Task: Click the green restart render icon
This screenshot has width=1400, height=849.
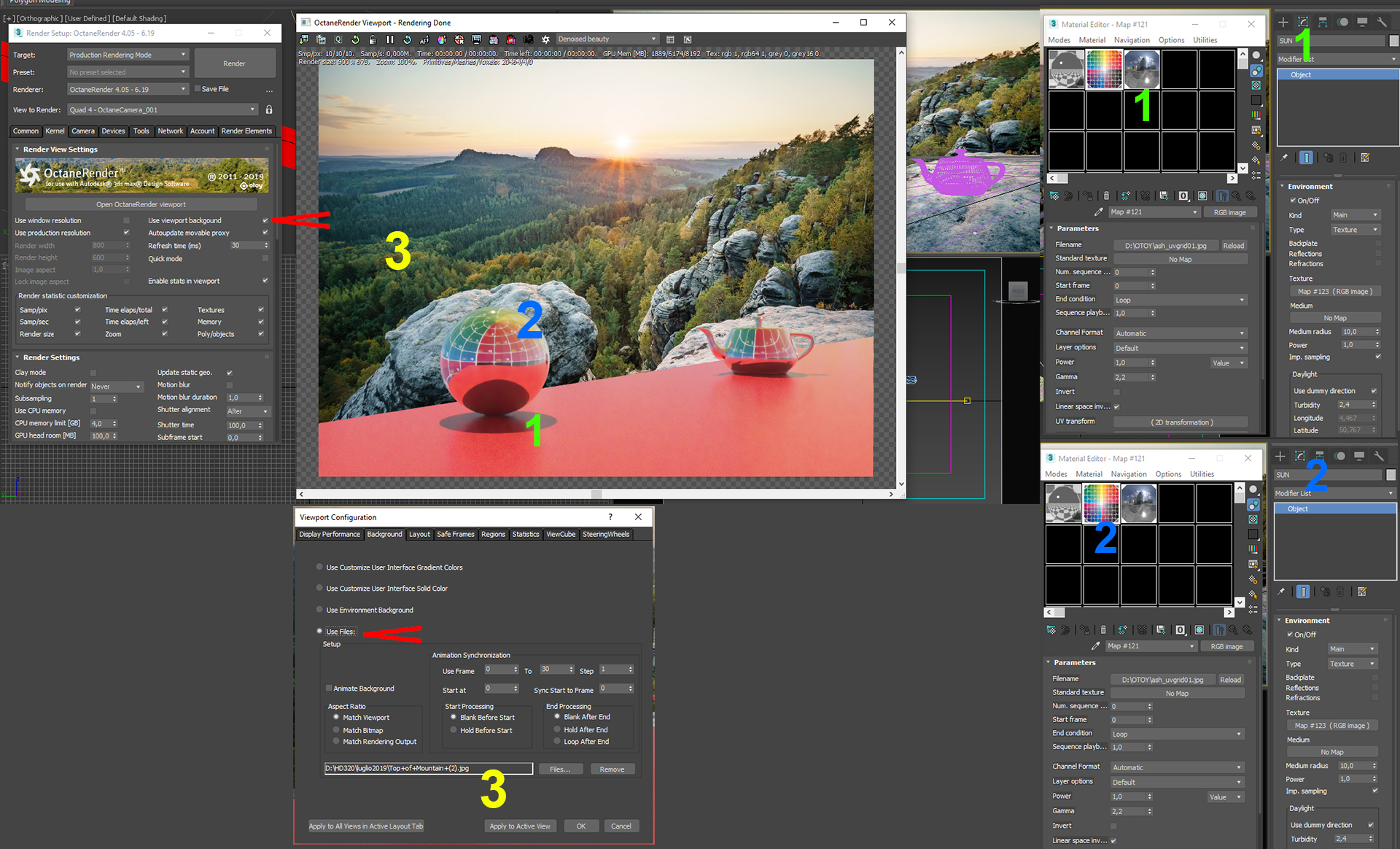Action: [x=355, y=39]
